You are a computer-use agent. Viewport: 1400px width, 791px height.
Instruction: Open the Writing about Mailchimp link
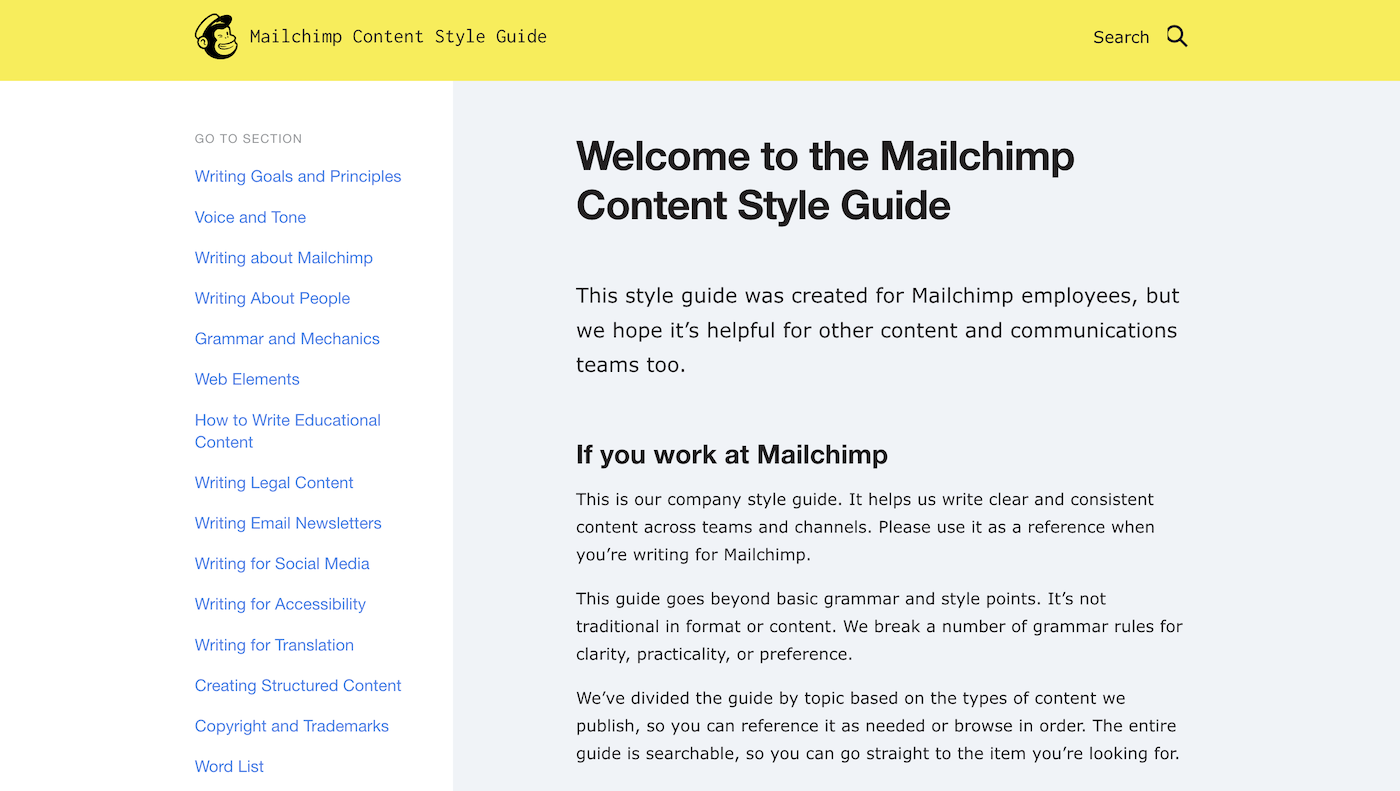(x=284, y=258)
